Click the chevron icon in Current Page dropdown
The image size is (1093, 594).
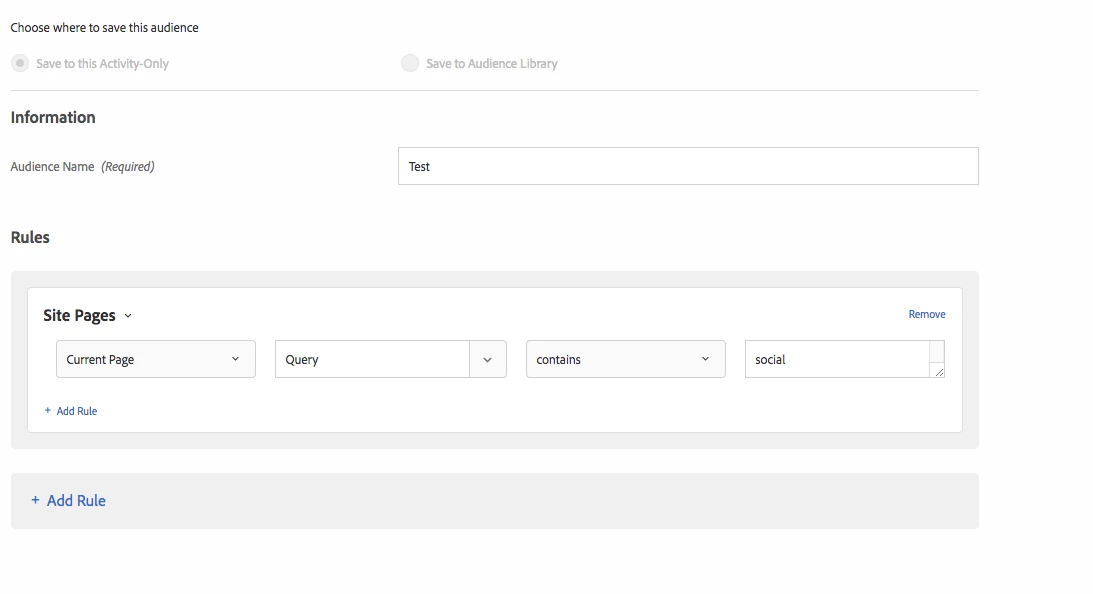coord(236,359)
